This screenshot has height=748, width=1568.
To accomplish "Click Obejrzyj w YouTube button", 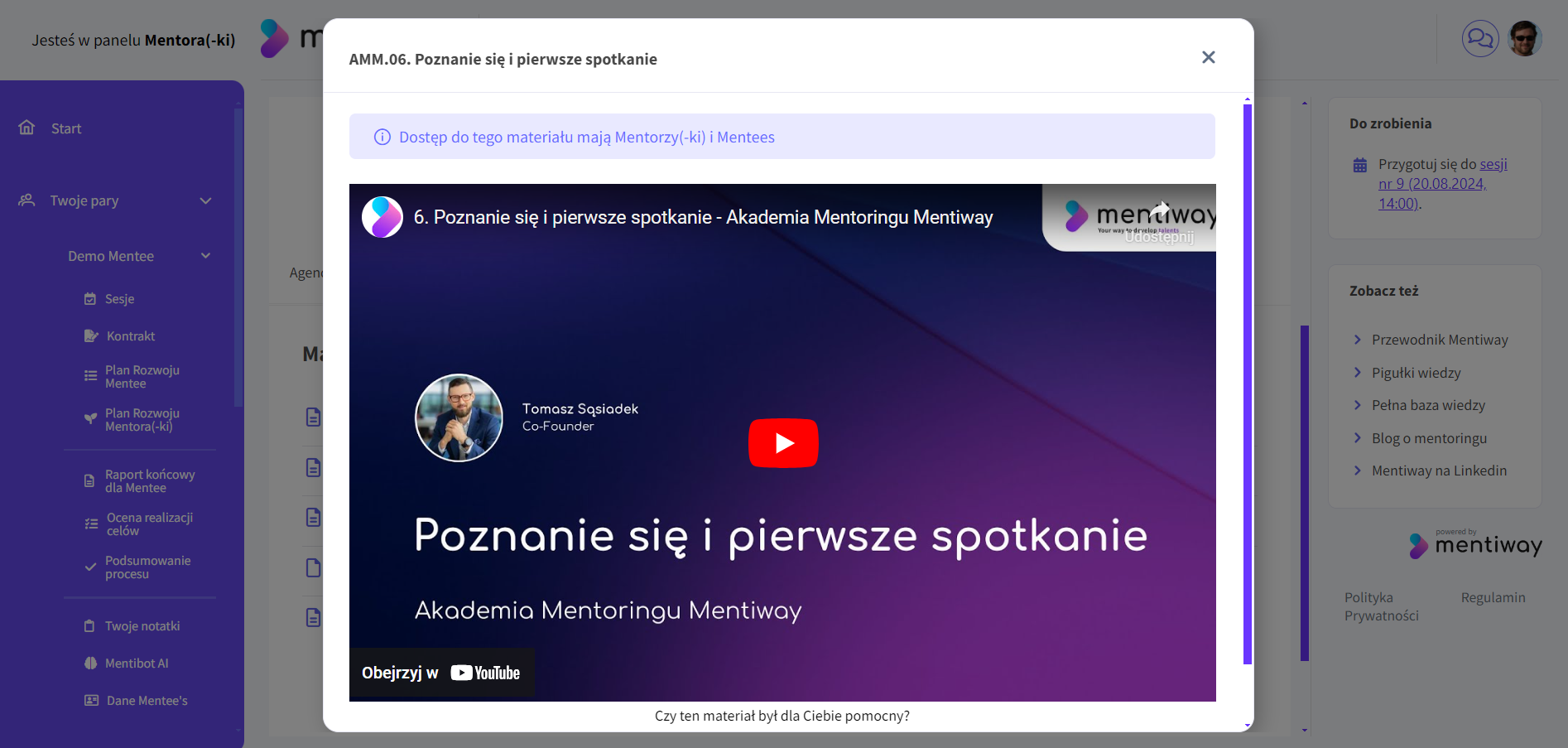I will click(x=441, y=673).
